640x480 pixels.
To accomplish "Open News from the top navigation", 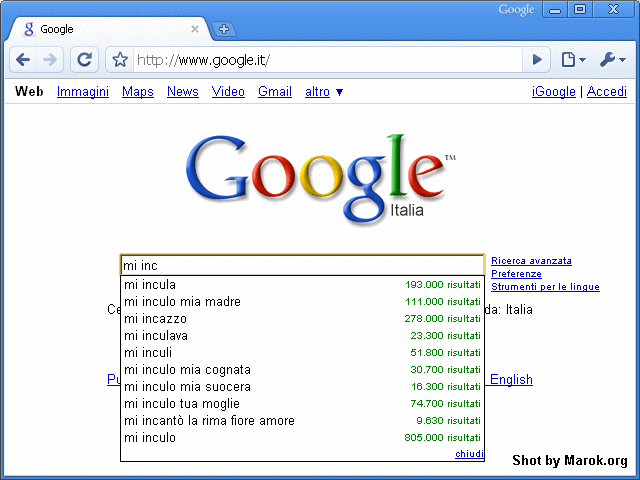I will pyautogui.click(x=183, y=91).
